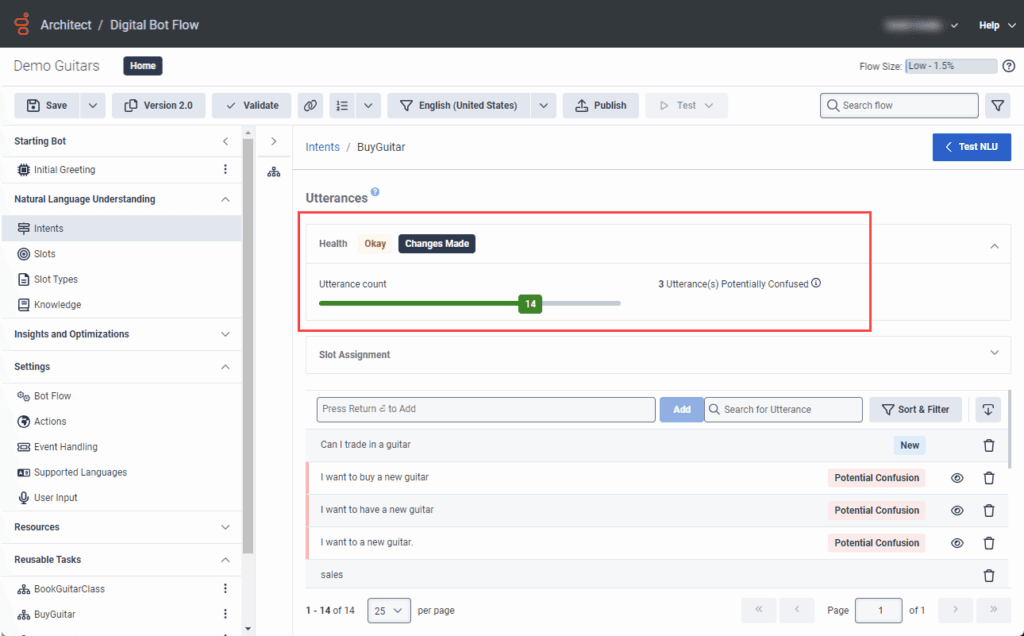Click the Utterance count slider handle

530,303
